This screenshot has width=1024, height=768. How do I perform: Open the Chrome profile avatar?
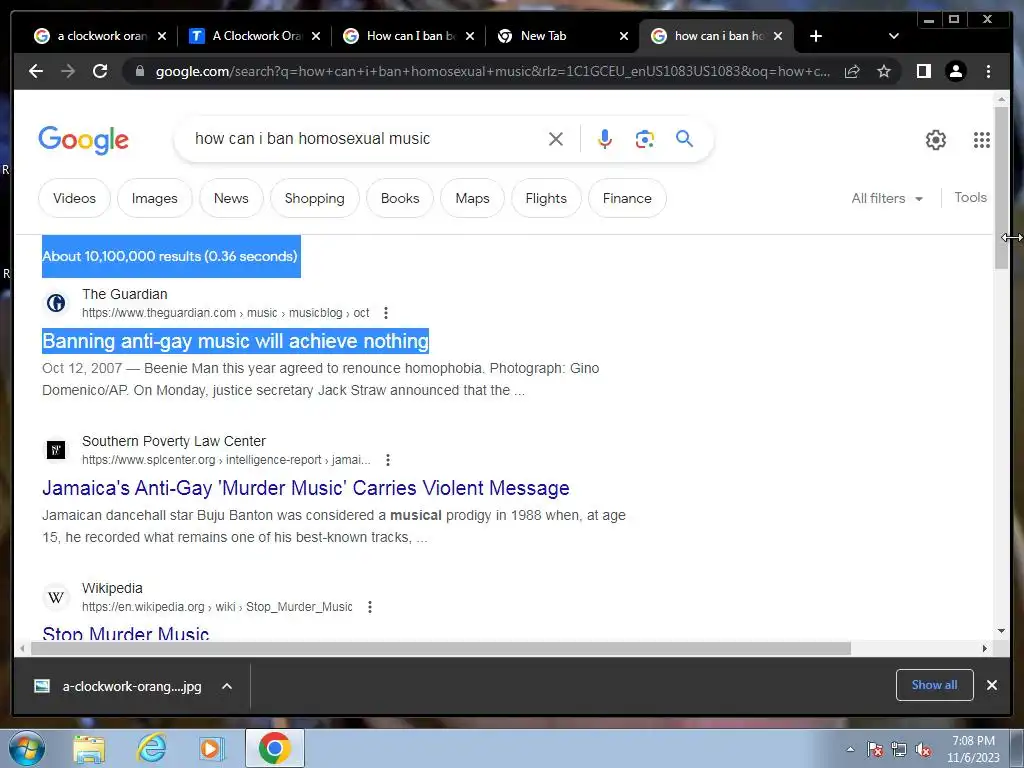tap(955, 71)
